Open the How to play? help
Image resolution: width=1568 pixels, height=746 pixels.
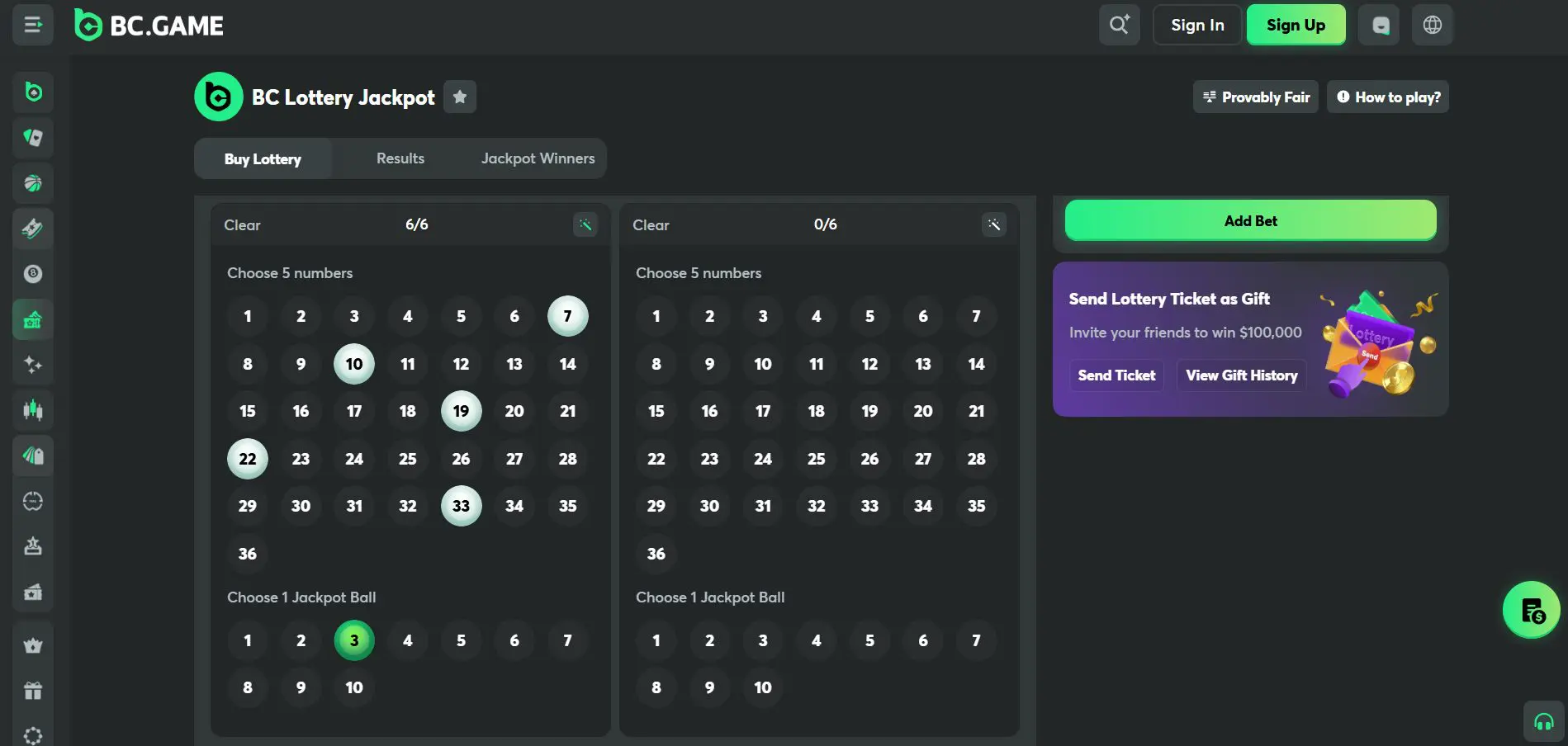click(x=1388, y=97)
